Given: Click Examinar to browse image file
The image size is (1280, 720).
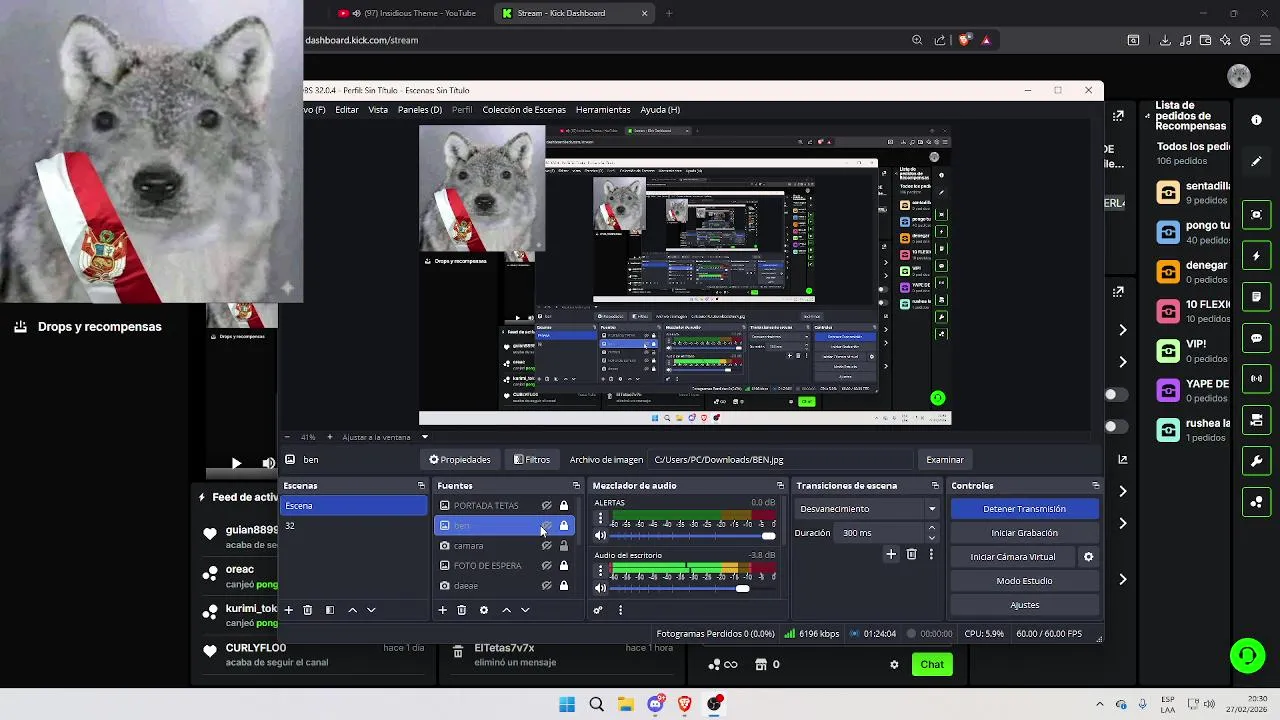Looking at the screenshot, I should [945, 460].
